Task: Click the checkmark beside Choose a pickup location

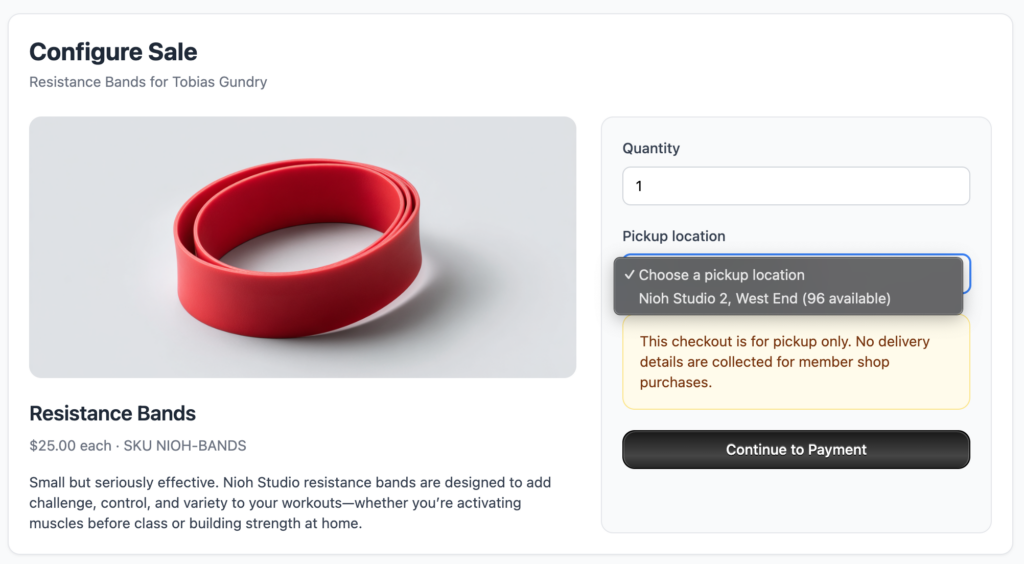Action: (629, 275)
